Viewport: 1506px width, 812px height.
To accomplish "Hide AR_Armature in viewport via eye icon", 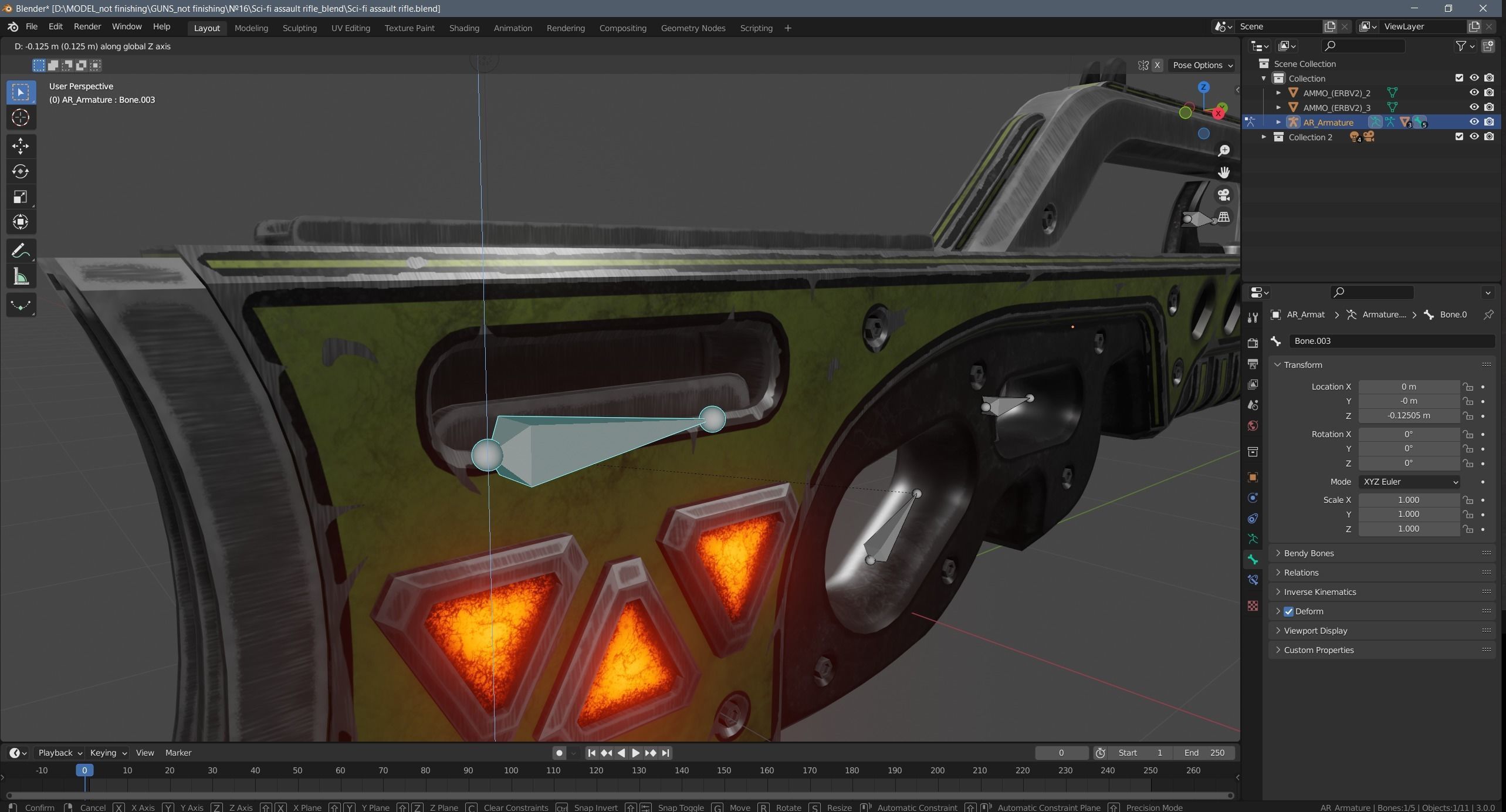I will 1474,122.
